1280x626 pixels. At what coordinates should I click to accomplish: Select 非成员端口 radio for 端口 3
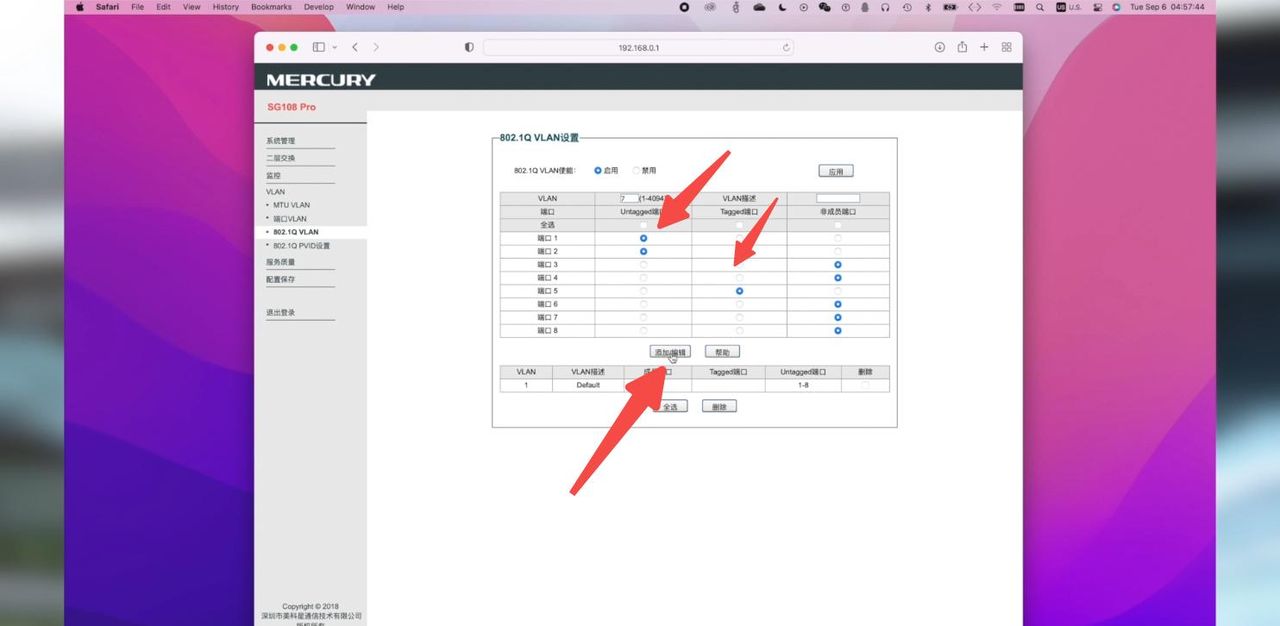coord(837,264)
